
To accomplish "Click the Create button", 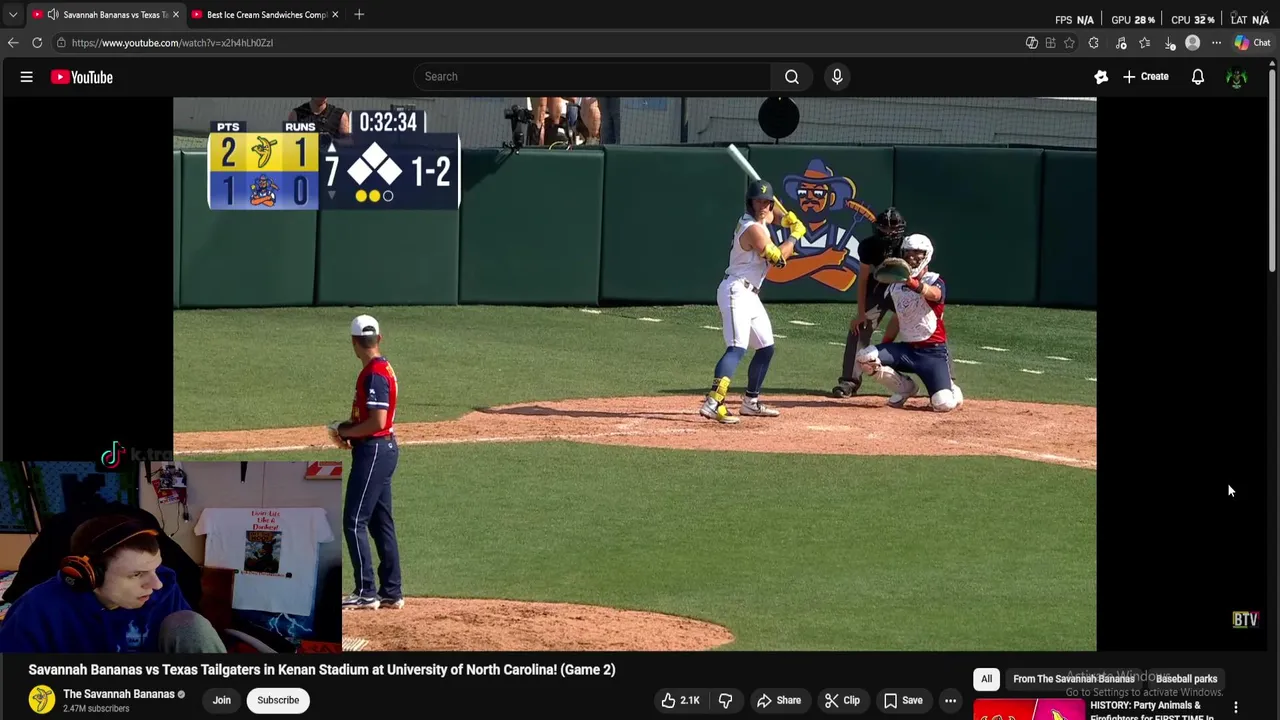I will [x=1145, y=77].
